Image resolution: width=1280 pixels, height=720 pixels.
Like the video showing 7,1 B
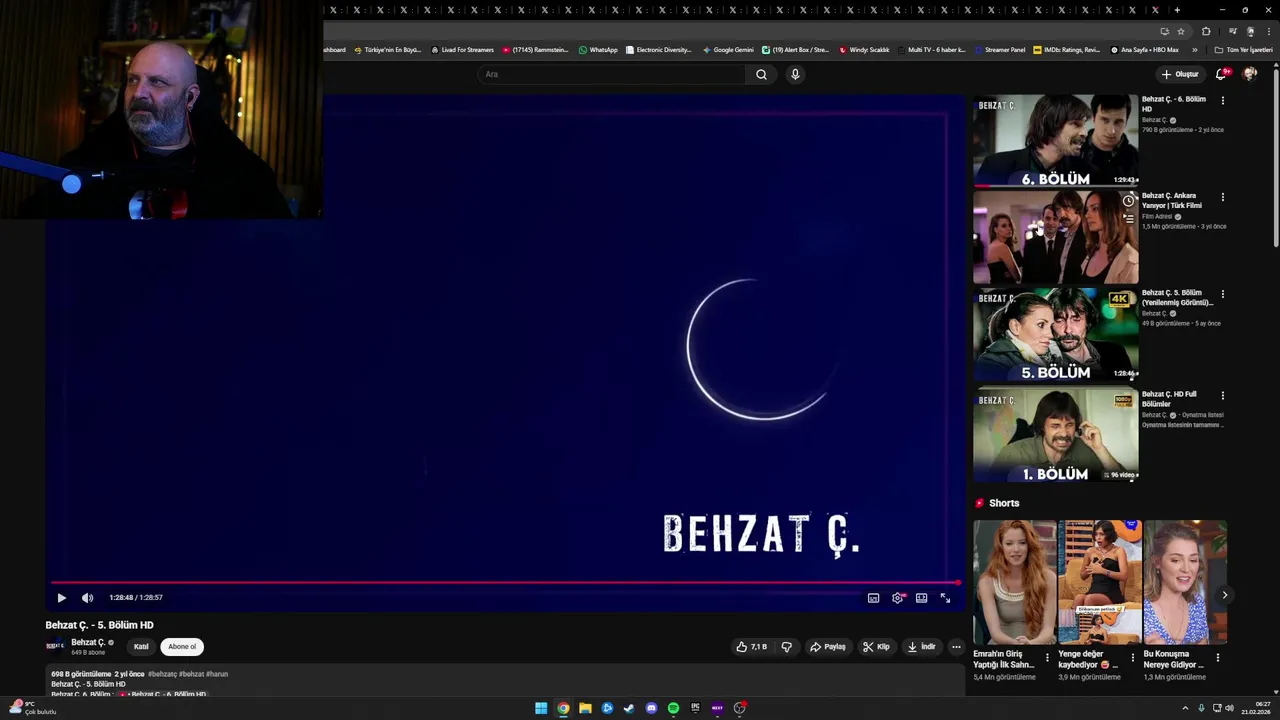tap(751, 647)
